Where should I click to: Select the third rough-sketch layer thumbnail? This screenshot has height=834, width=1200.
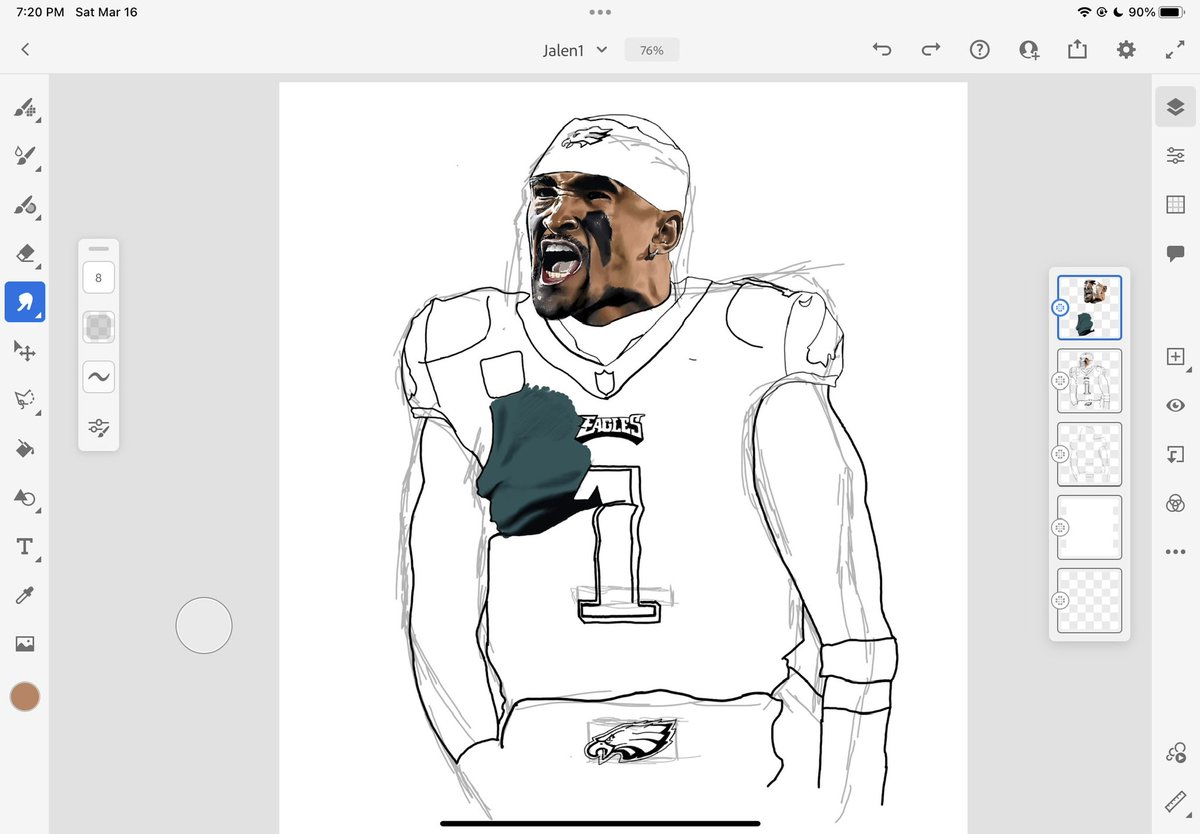point(1089,454)
